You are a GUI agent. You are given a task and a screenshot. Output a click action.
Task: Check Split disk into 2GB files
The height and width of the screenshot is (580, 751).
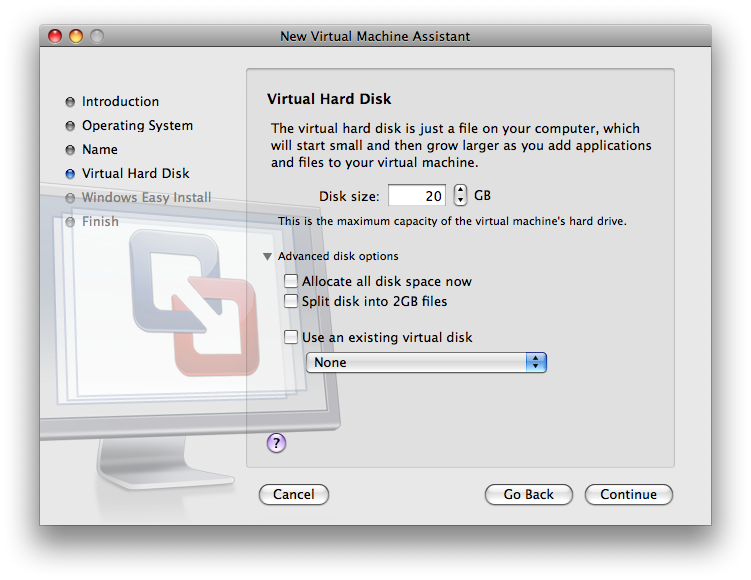(291, 301)
